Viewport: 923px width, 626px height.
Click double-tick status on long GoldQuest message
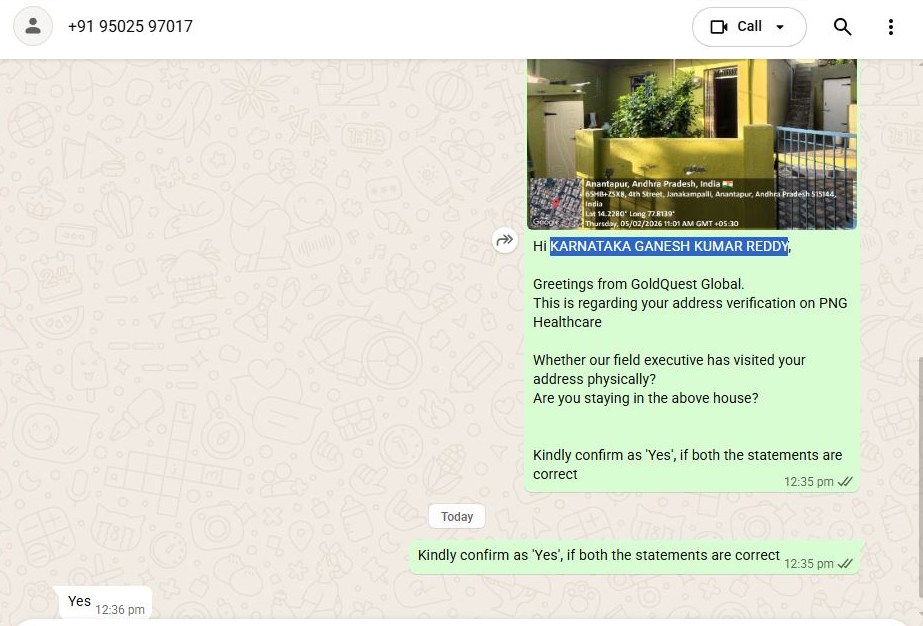click(845, 482)
